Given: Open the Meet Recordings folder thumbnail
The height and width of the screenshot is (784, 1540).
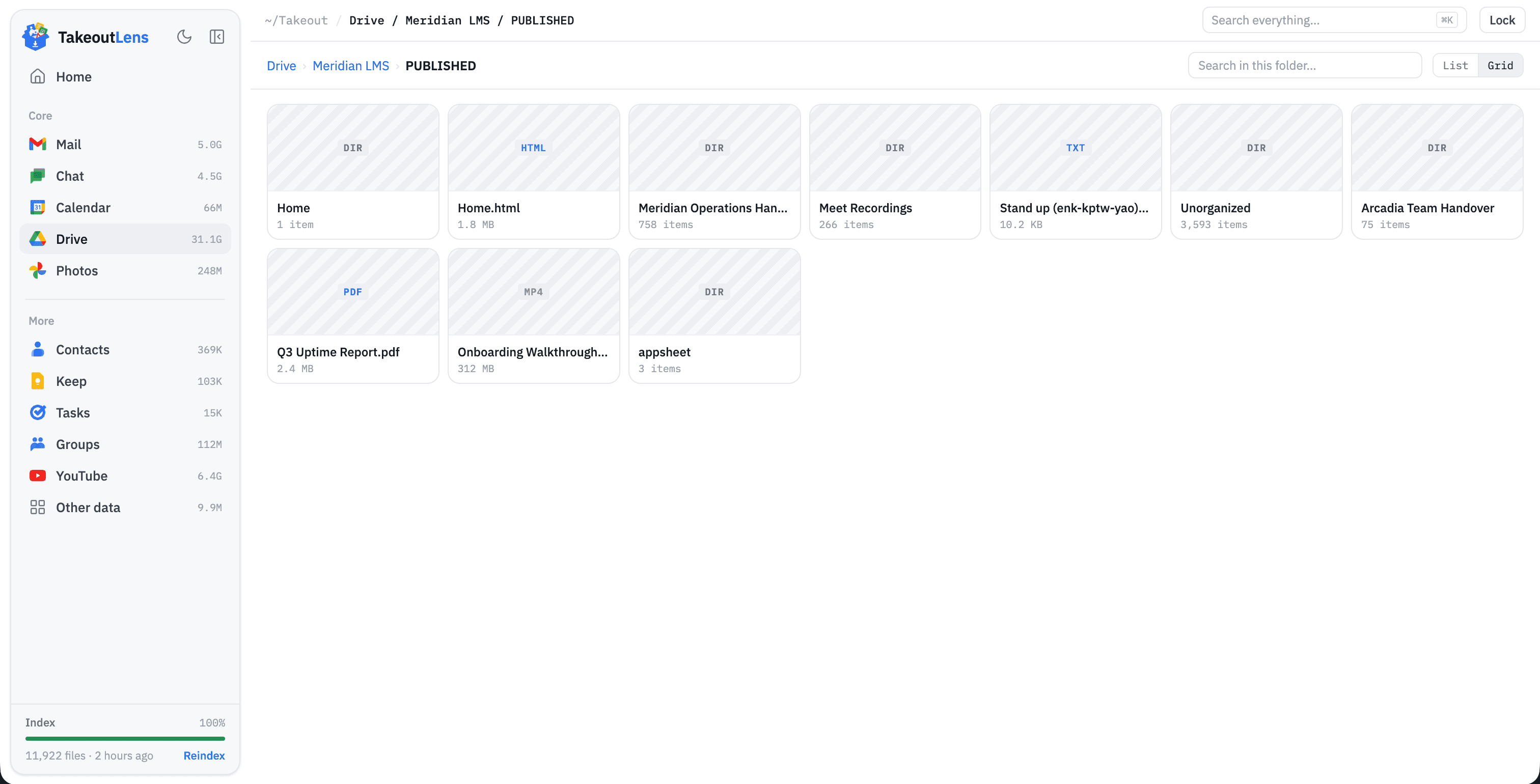Looking at the screenshot, I should coord(895,148).
